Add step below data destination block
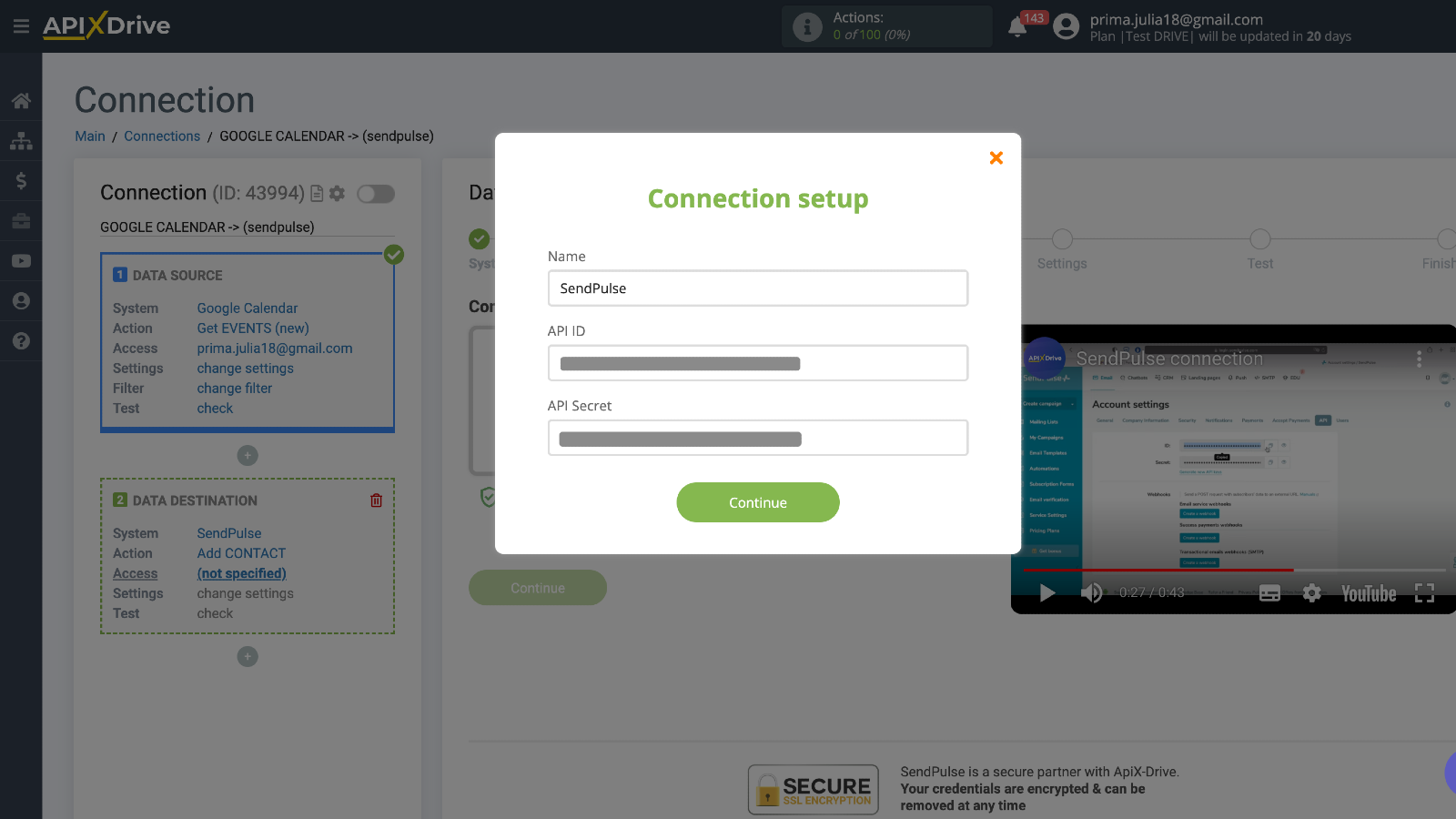Image resolution: width=1456 pixels, height=819 pixels. click(248, 657)
